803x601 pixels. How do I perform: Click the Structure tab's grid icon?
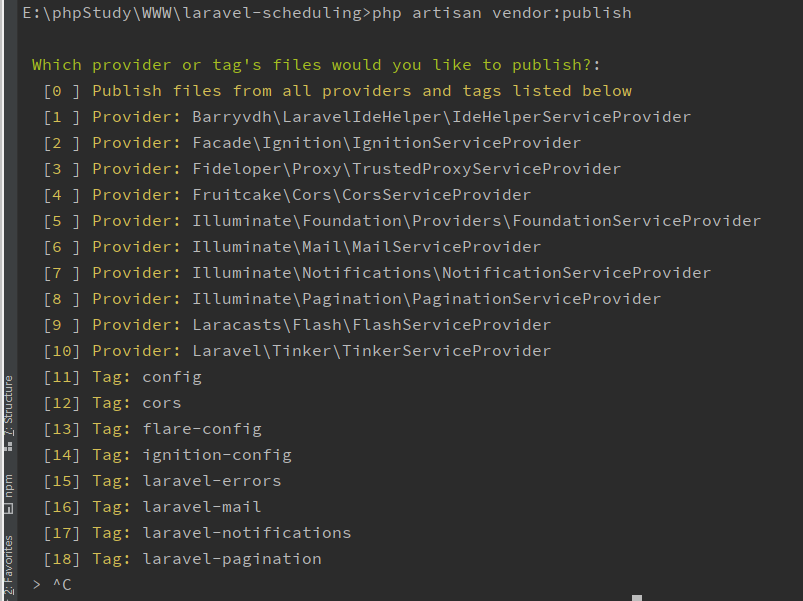coord(8,445)
